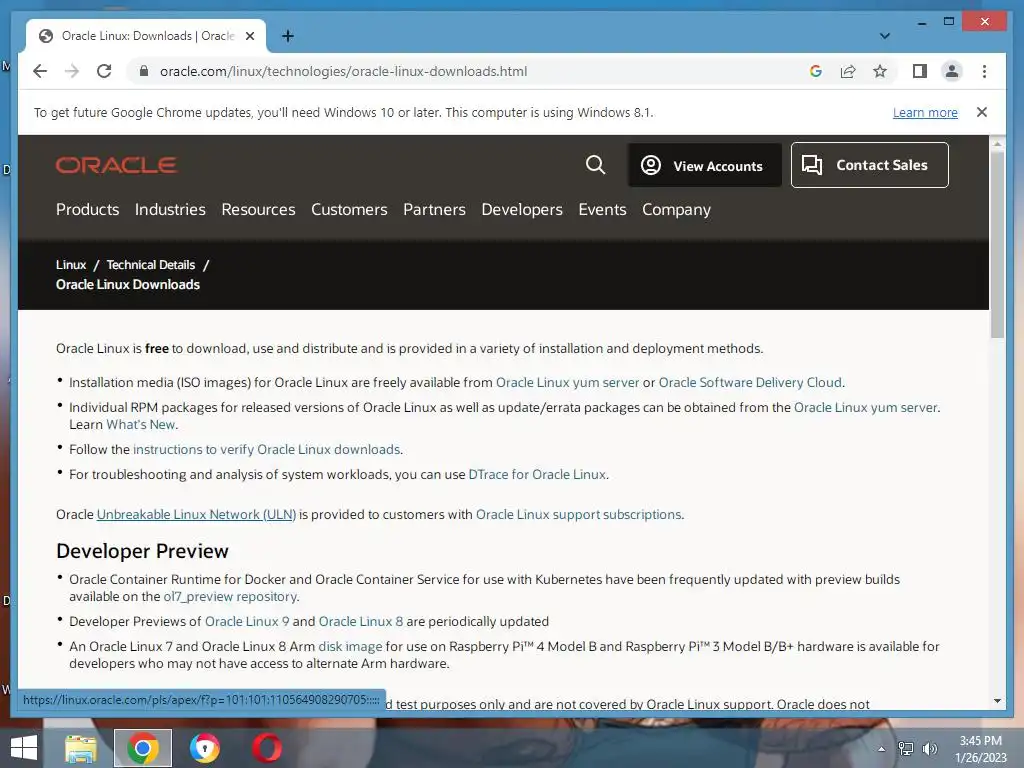Open the Partners menu
The width and height of the screenshot is (1024, 768).
pyautogui.click(x=434, y=210)
